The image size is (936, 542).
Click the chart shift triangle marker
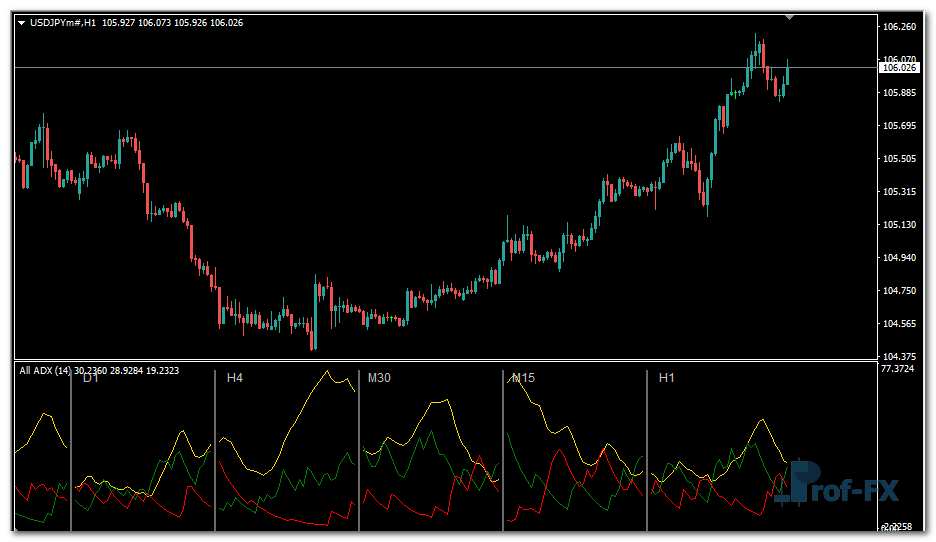(x=791, y=16)
